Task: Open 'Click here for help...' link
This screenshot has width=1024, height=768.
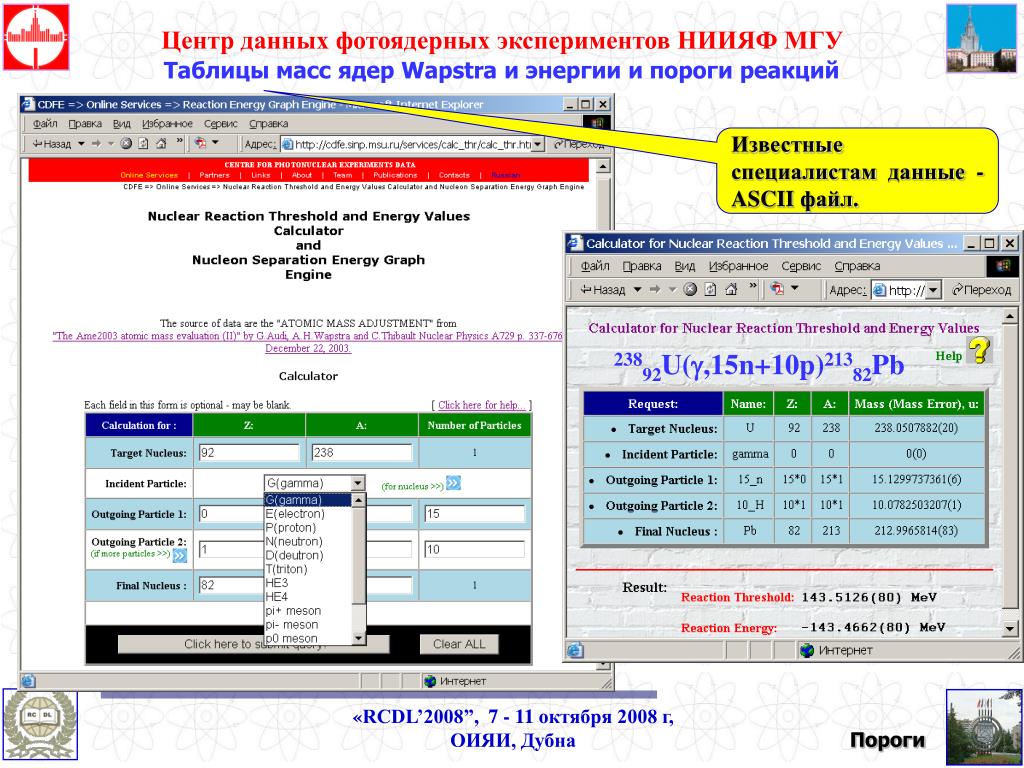Action: [x=481, y=405]
